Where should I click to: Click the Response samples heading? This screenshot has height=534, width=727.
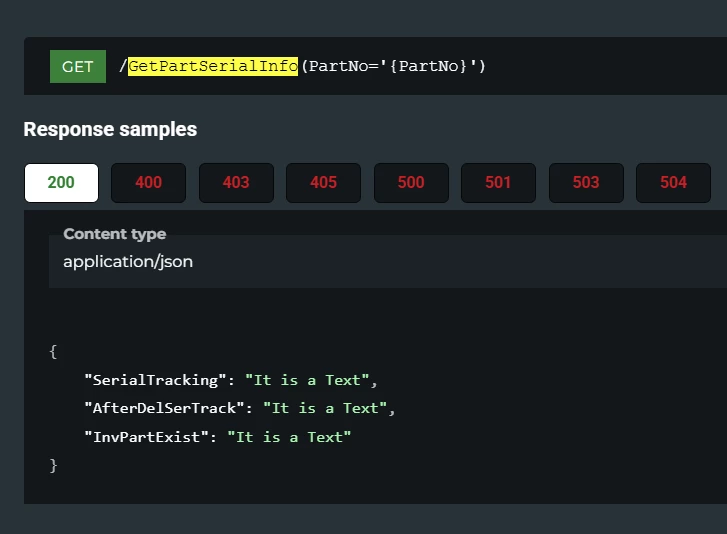pyautogui.click(x=110, y=129)
